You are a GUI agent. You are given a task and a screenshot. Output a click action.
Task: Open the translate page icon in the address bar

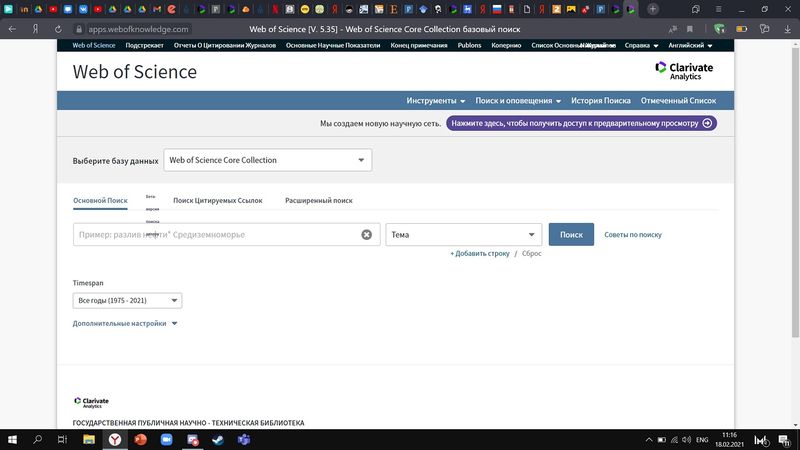click(673, 30)
